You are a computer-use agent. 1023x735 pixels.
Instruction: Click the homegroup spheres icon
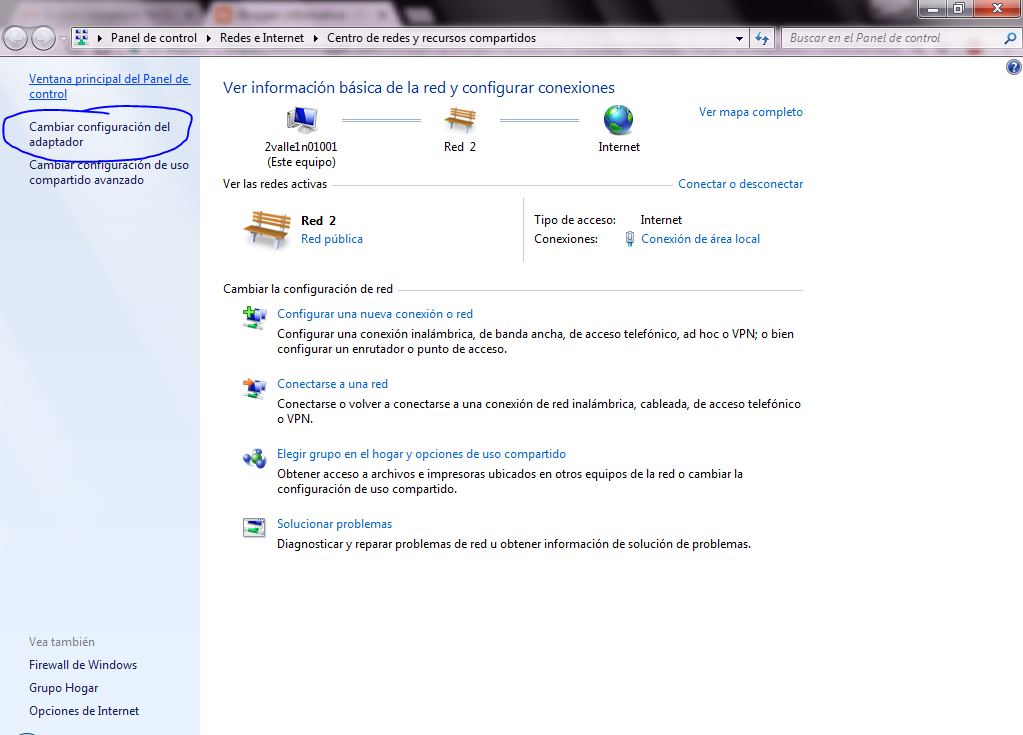tap(254, 458)
